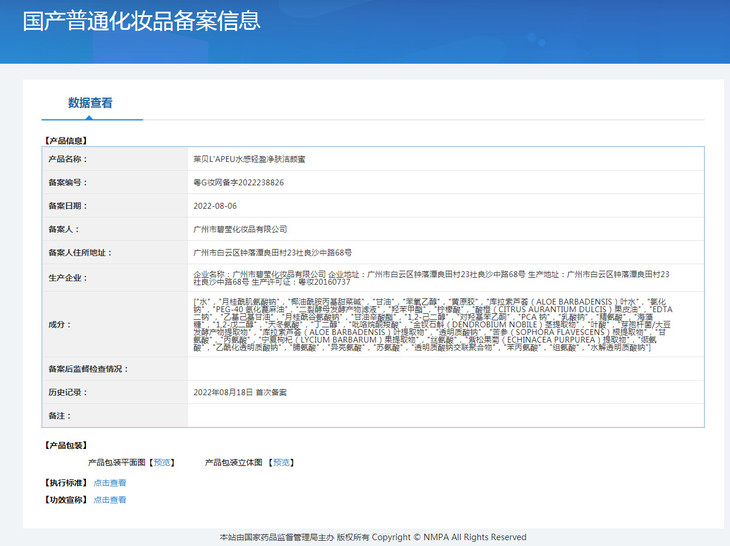Click 预览 link for 产品包装平面图
Screen dimensions: 730x546
click(162, 463)
